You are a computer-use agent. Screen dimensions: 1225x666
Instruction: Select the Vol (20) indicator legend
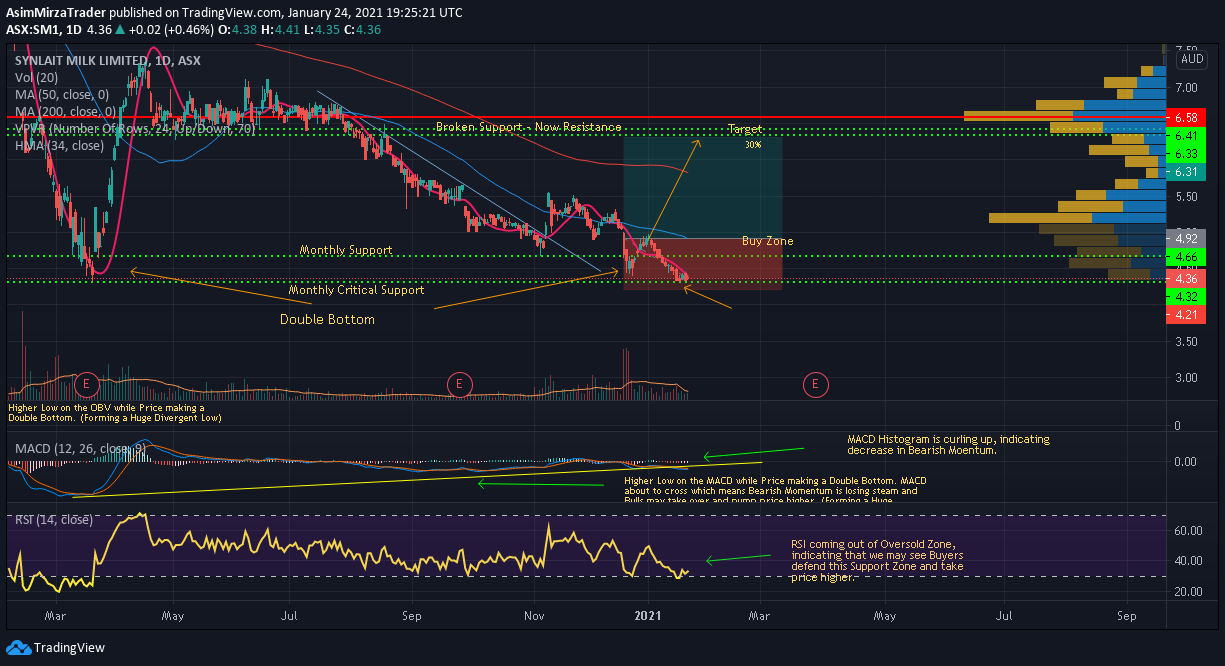coord(37,78)
